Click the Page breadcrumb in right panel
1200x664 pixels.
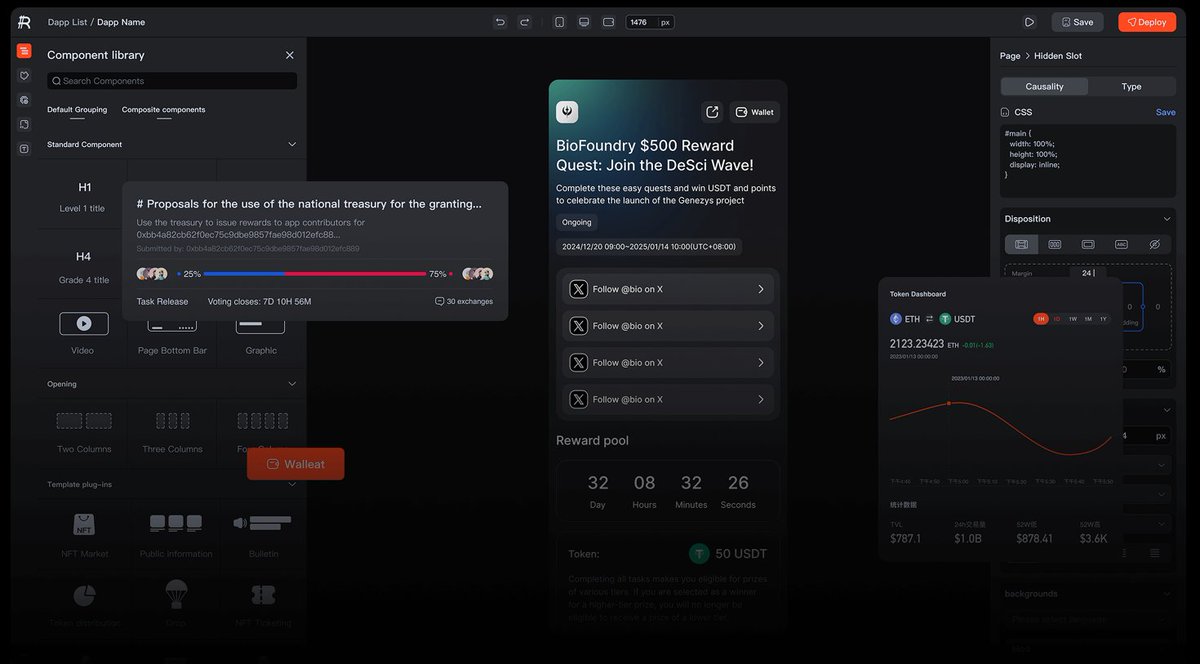click(x=1010, y=56)
